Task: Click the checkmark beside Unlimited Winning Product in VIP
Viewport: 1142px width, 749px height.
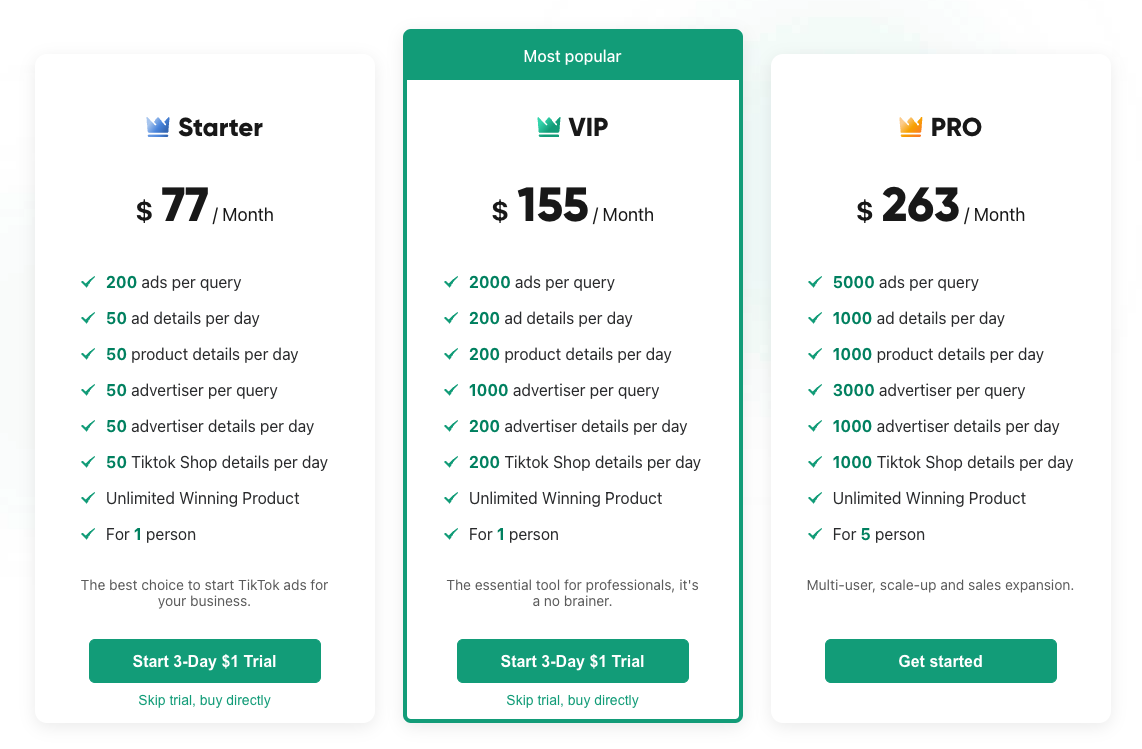Action: [451, 498]
